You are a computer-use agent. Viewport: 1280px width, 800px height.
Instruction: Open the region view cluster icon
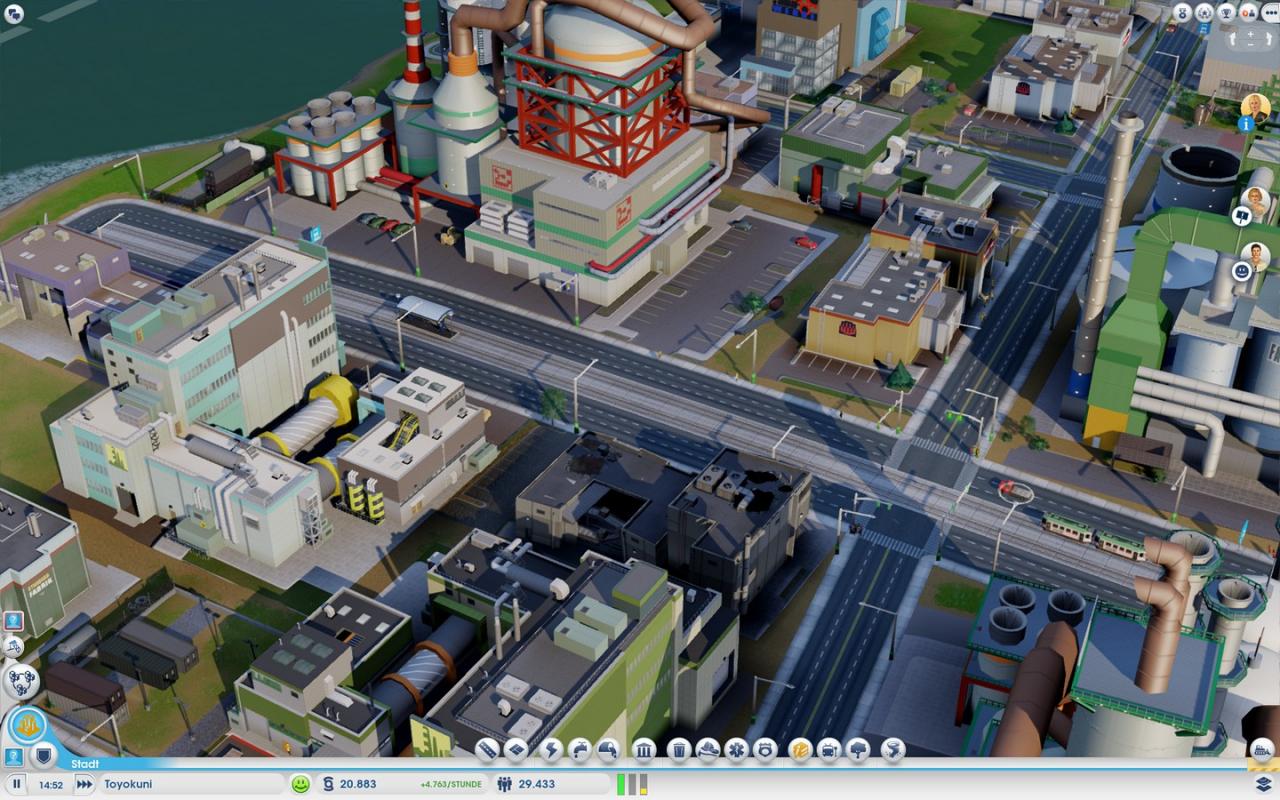pyautogui.click(x=22, y=682)
